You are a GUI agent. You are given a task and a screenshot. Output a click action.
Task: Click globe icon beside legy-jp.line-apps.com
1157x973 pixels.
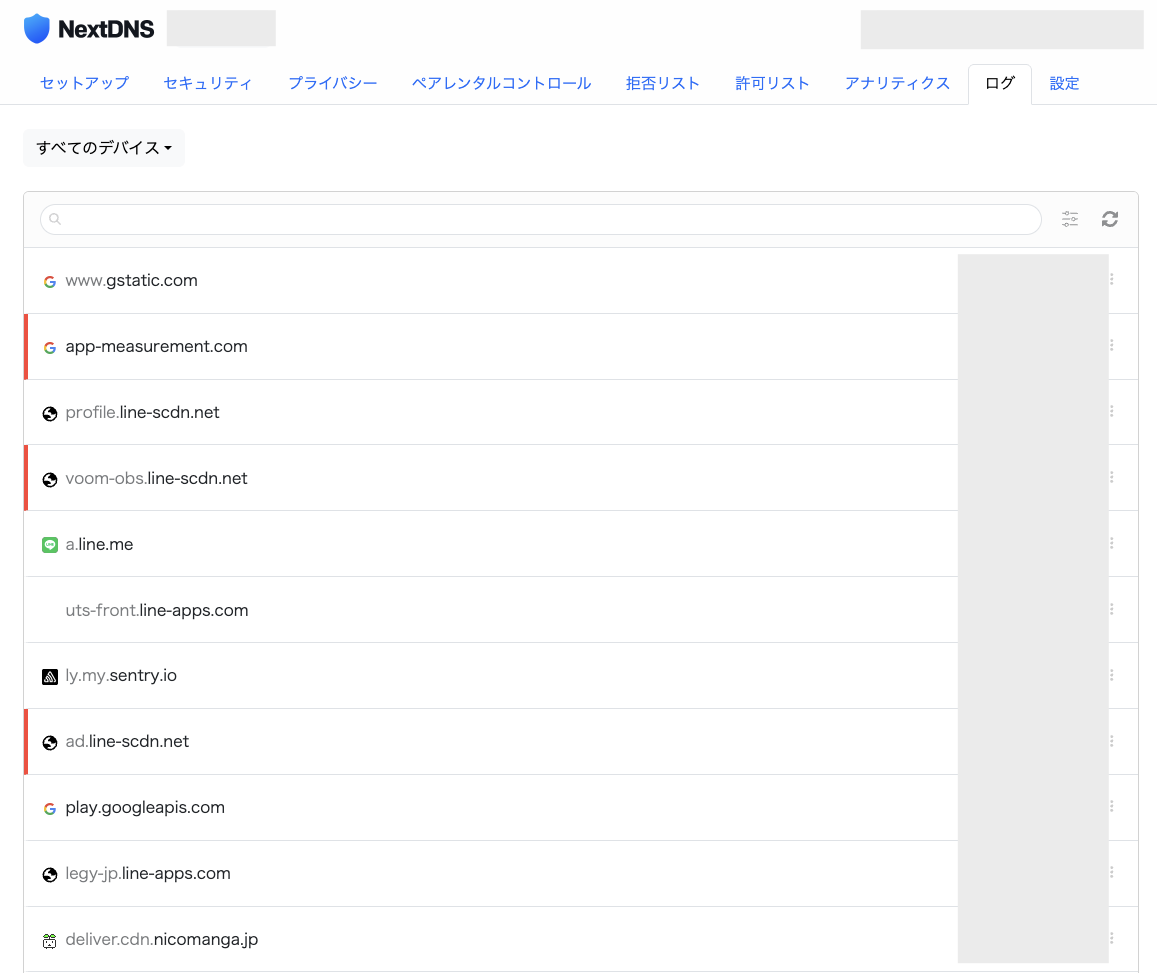point(49,875)
